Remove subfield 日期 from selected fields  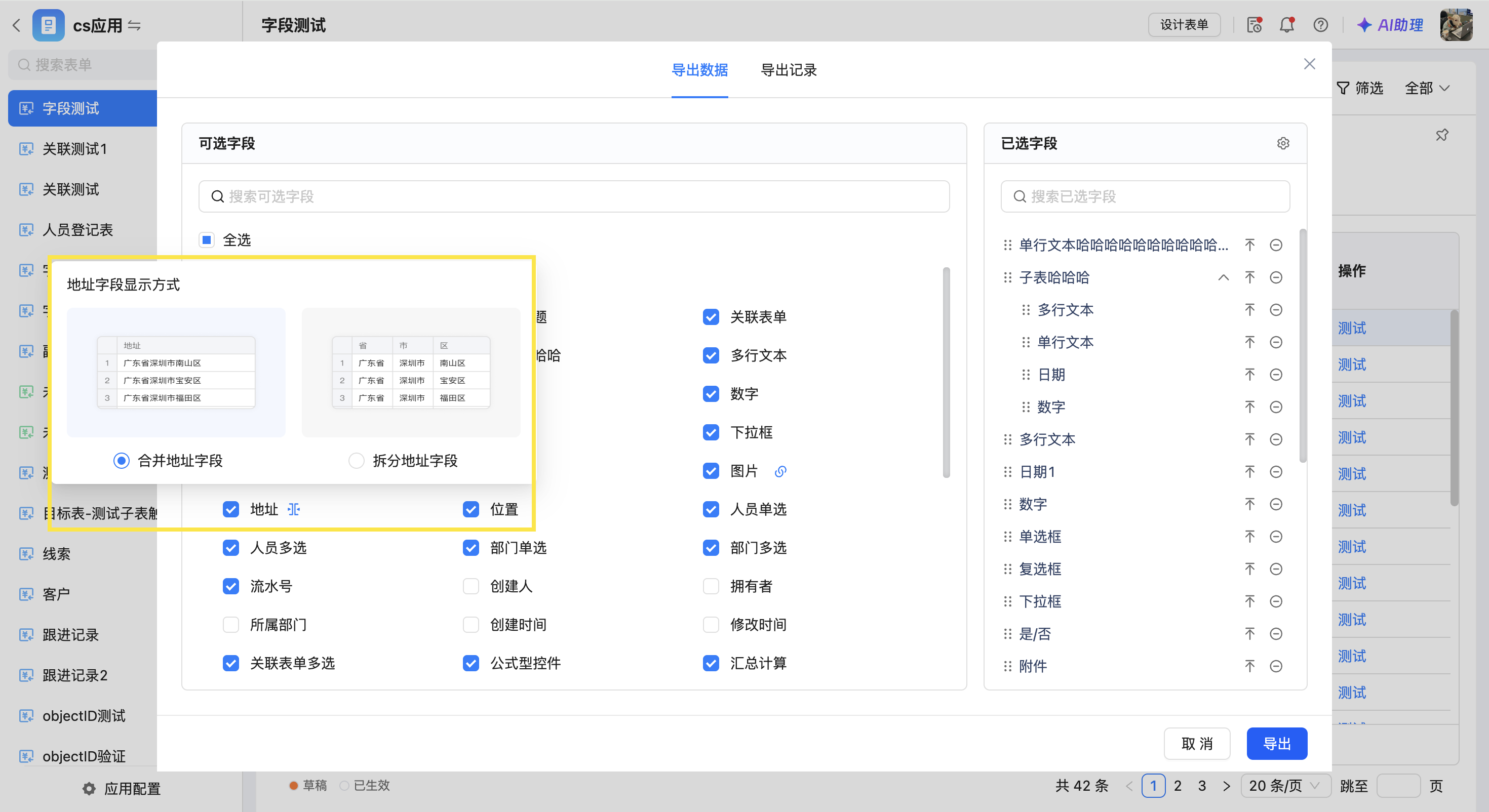click(x=1276, y=375)
